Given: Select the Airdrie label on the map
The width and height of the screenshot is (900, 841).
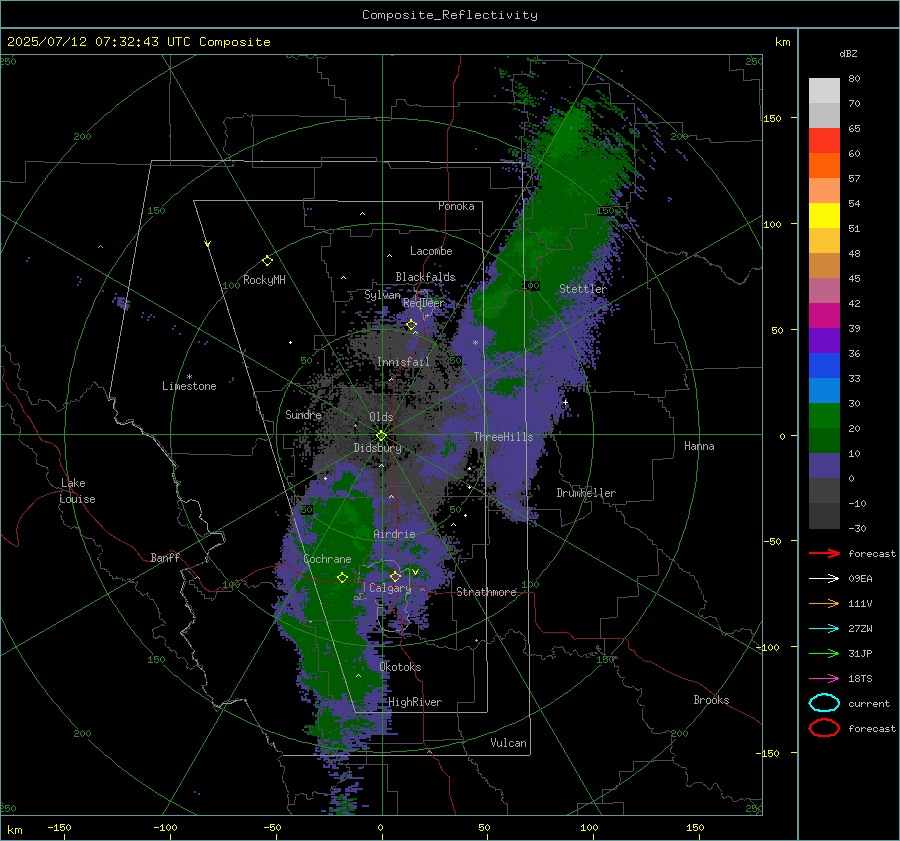Looking at the screenshot, I should click(x=394, y=534).
